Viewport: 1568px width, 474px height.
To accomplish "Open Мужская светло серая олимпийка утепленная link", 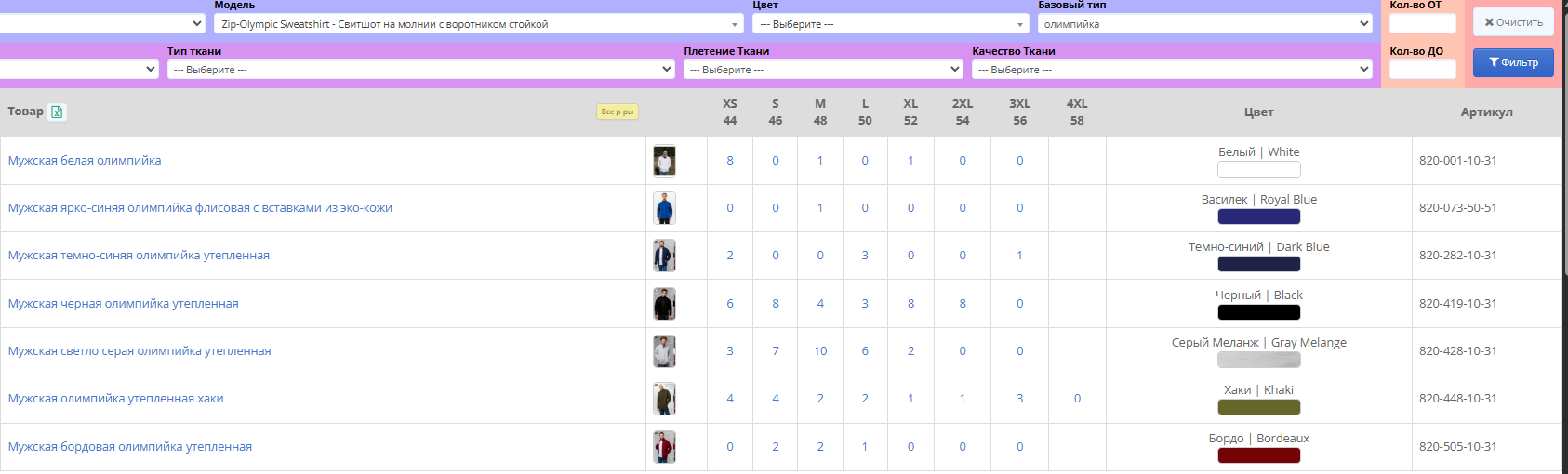I will click(140, 351).
